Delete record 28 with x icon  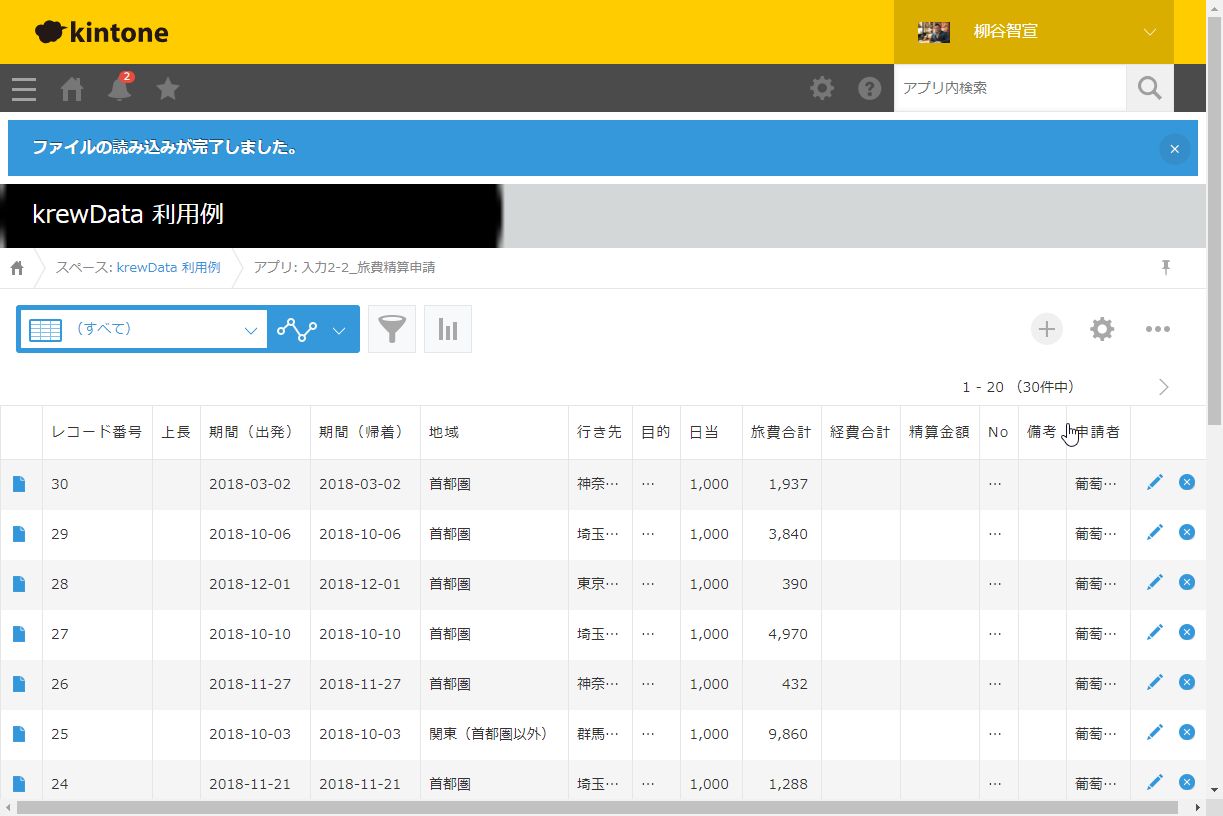(x=1187, y=582)
